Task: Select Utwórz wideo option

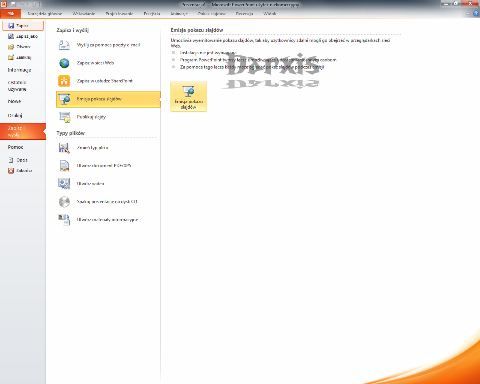Action: point(108,184)
